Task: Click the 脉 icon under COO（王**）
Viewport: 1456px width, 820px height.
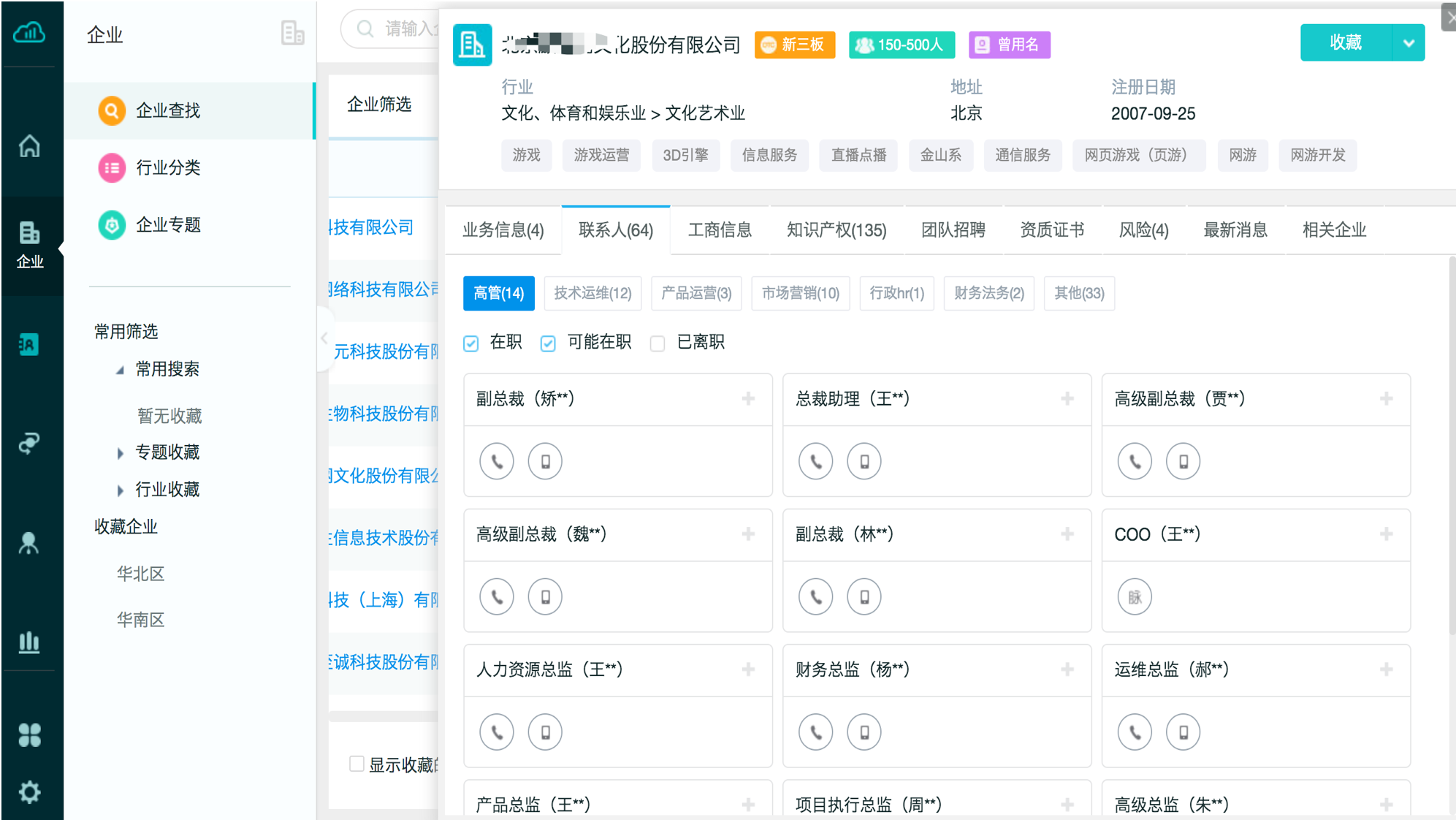Action: coord(1135,597)
